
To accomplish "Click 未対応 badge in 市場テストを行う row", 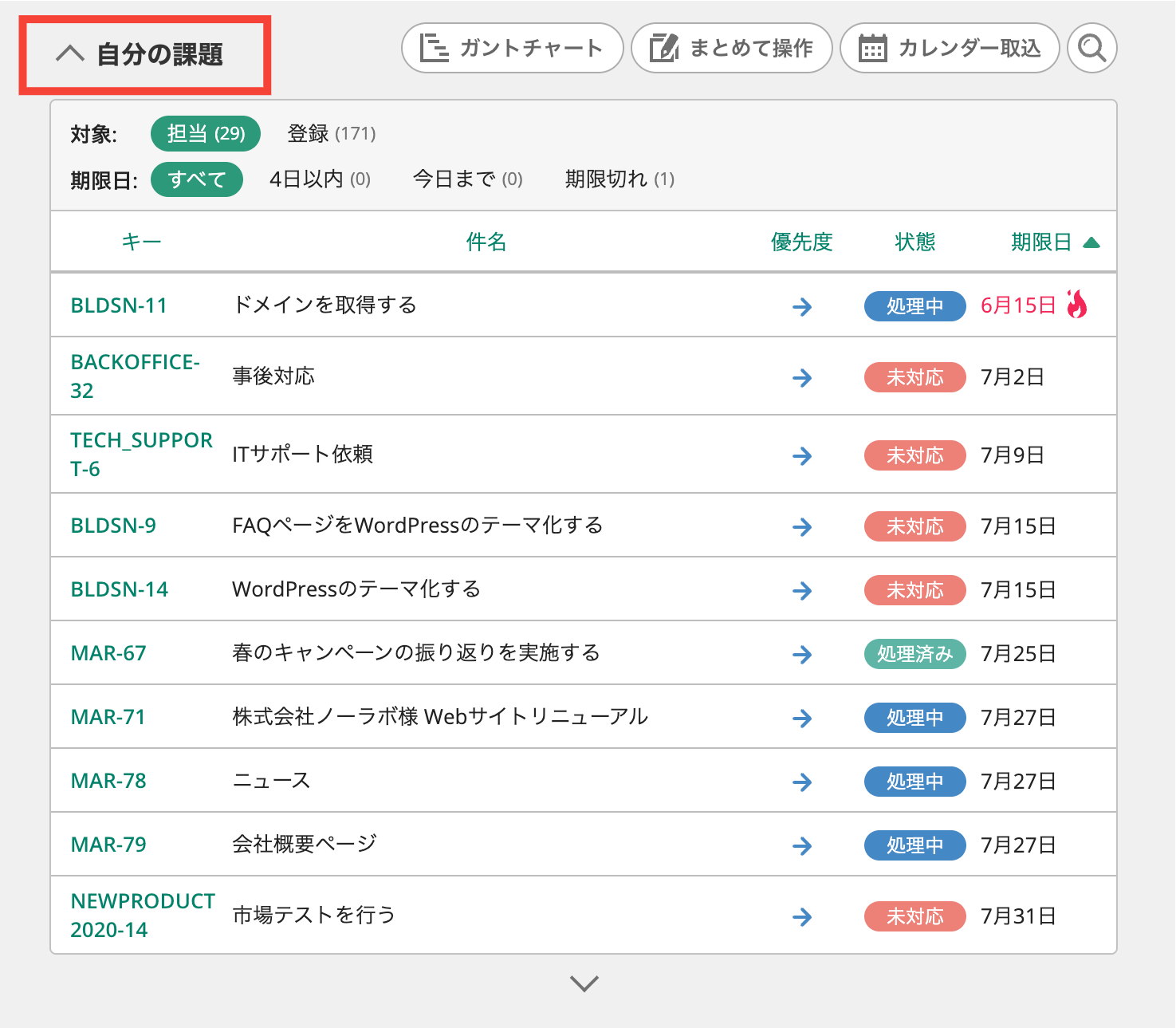I will 914,916.
